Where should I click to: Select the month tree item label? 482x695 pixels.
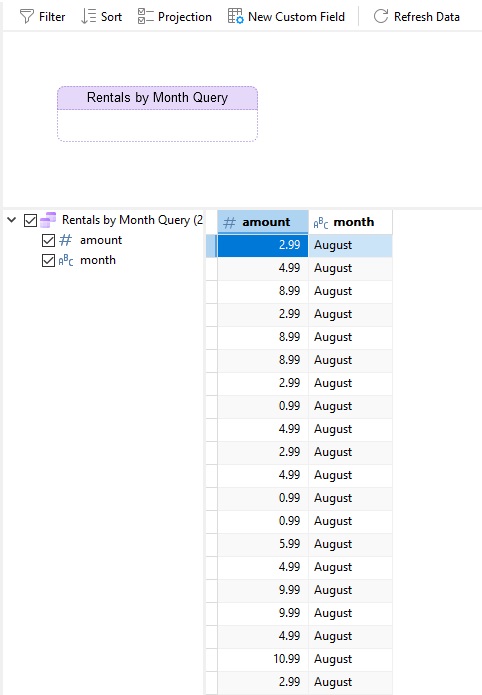pyautogui.click(x=98, y=260)
